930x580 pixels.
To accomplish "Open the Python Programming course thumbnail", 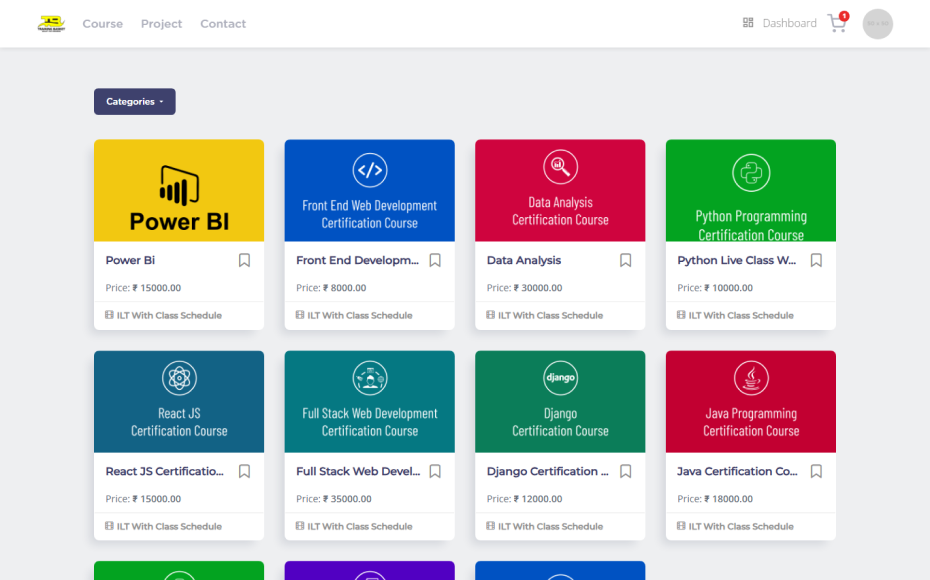I will click(x=751, y=190).
